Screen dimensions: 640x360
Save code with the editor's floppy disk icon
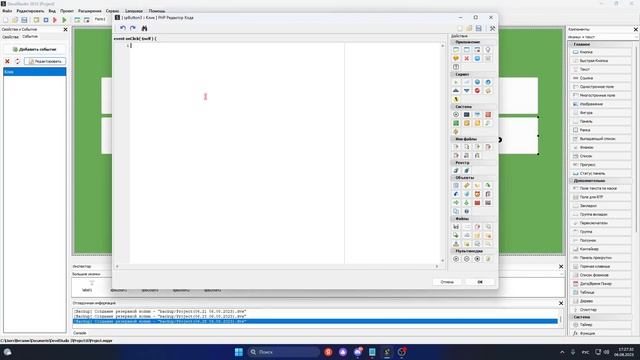coord(478,28)
